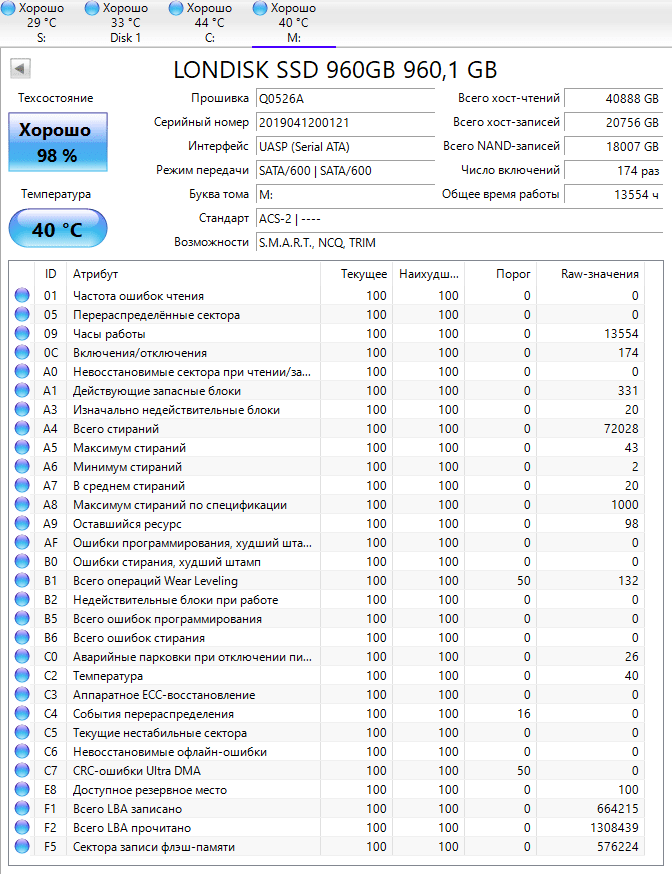
Task: Click the Raw-значения column header
Action: click(591, 274)
